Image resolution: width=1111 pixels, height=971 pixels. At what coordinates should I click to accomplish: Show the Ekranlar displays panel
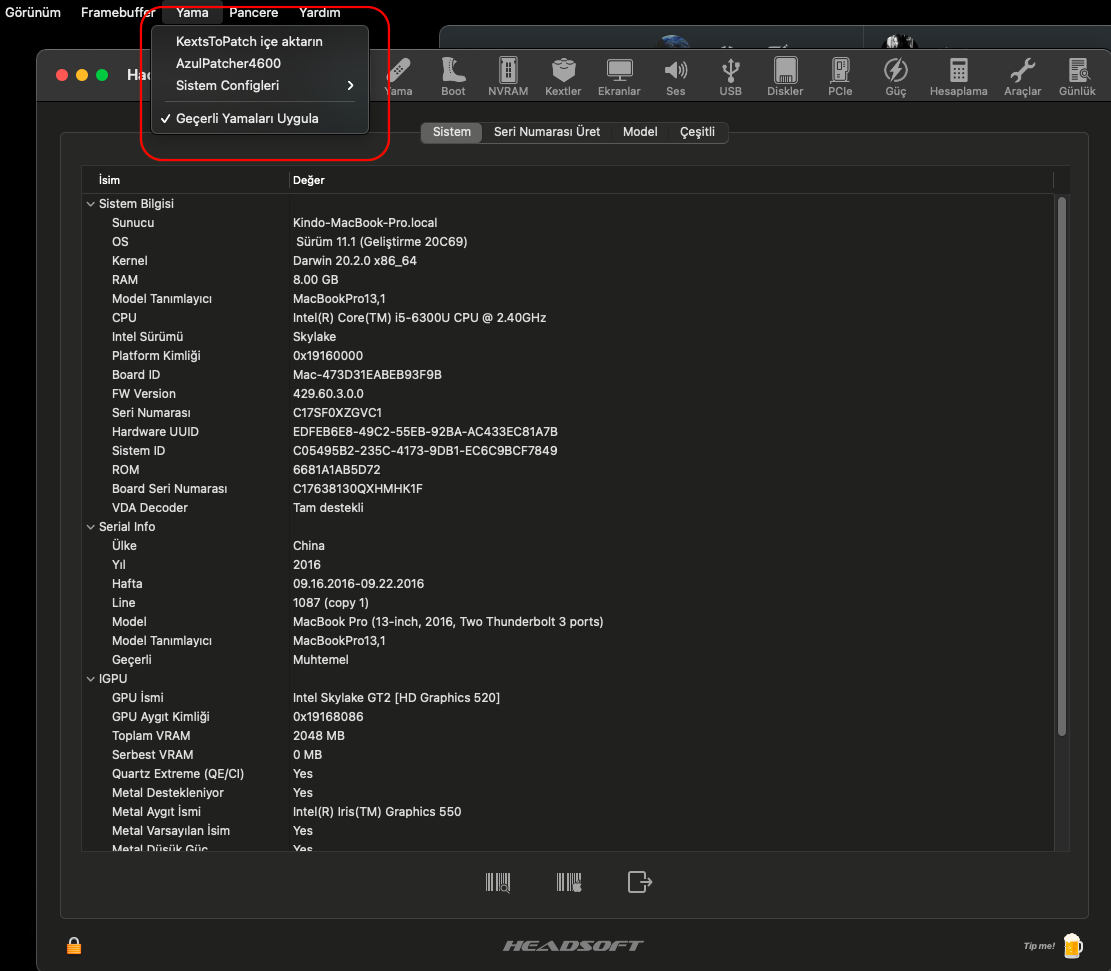[619, 76]
